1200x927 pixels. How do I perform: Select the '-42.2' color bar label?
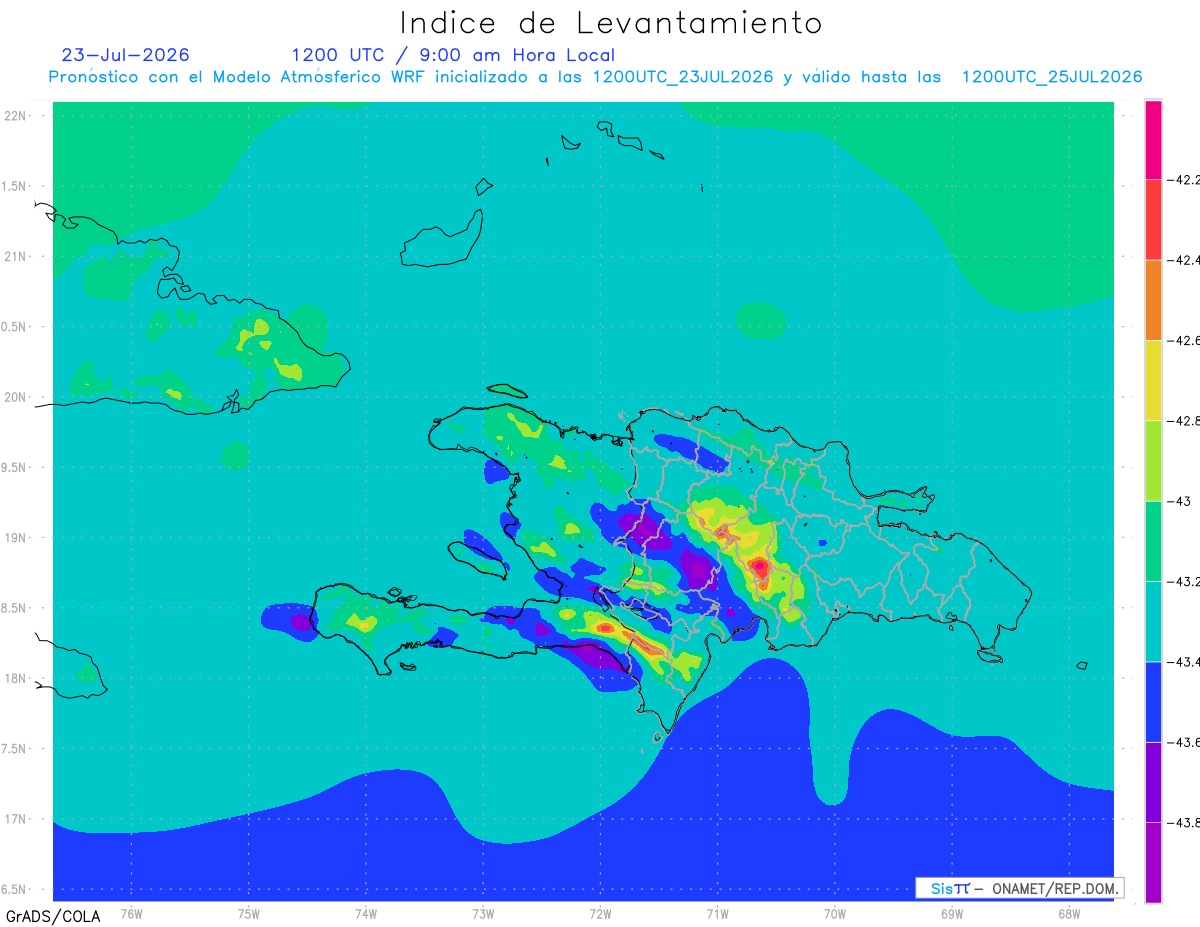point(1185,180)
